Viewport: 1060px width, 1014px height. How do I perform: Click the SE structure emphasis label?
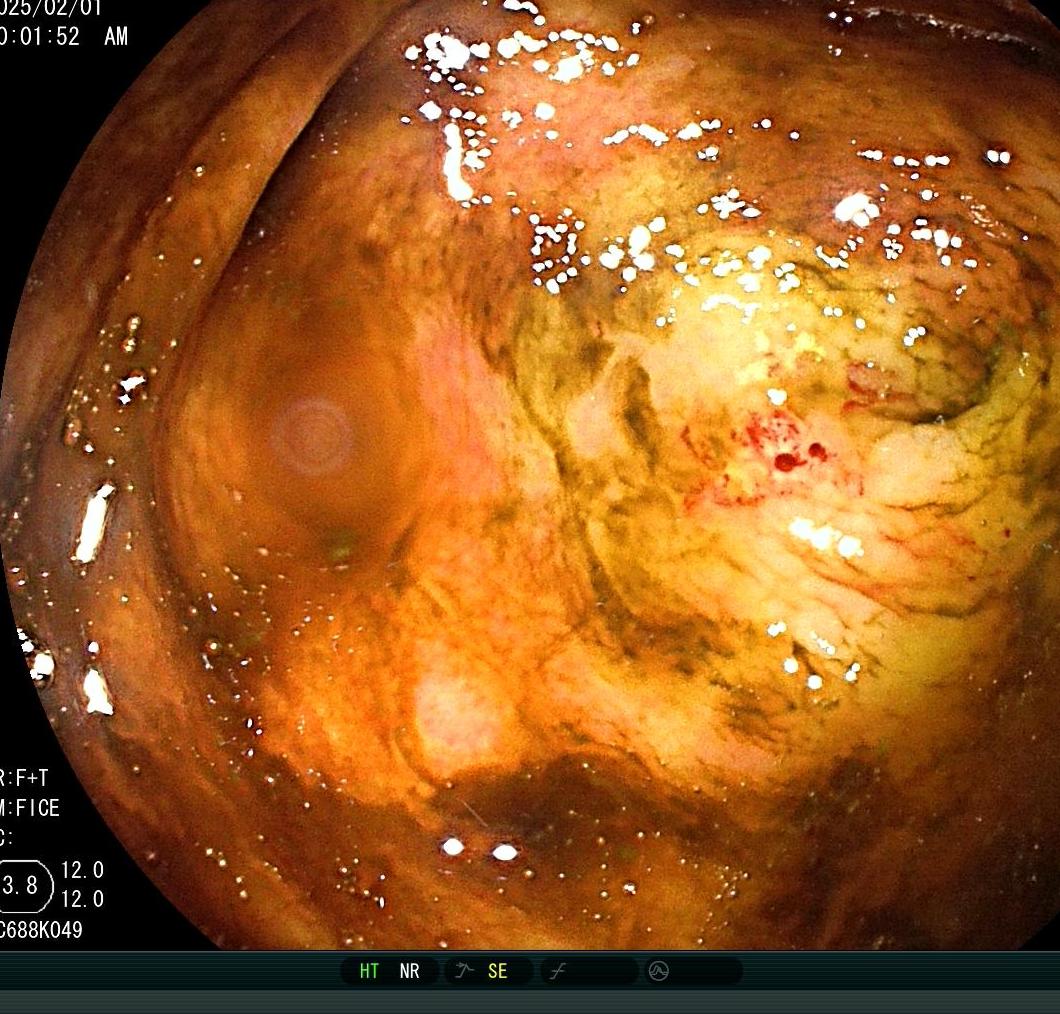point(498,971)
